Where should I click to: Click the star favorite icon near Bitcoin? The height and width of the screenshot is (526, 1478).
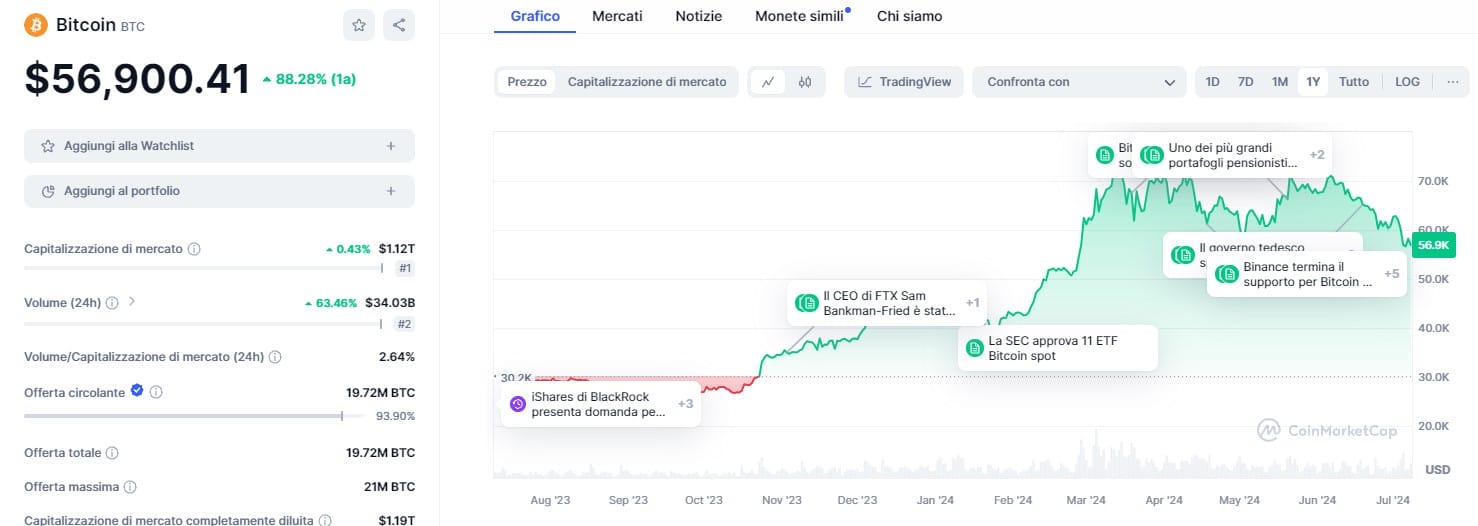359,25
